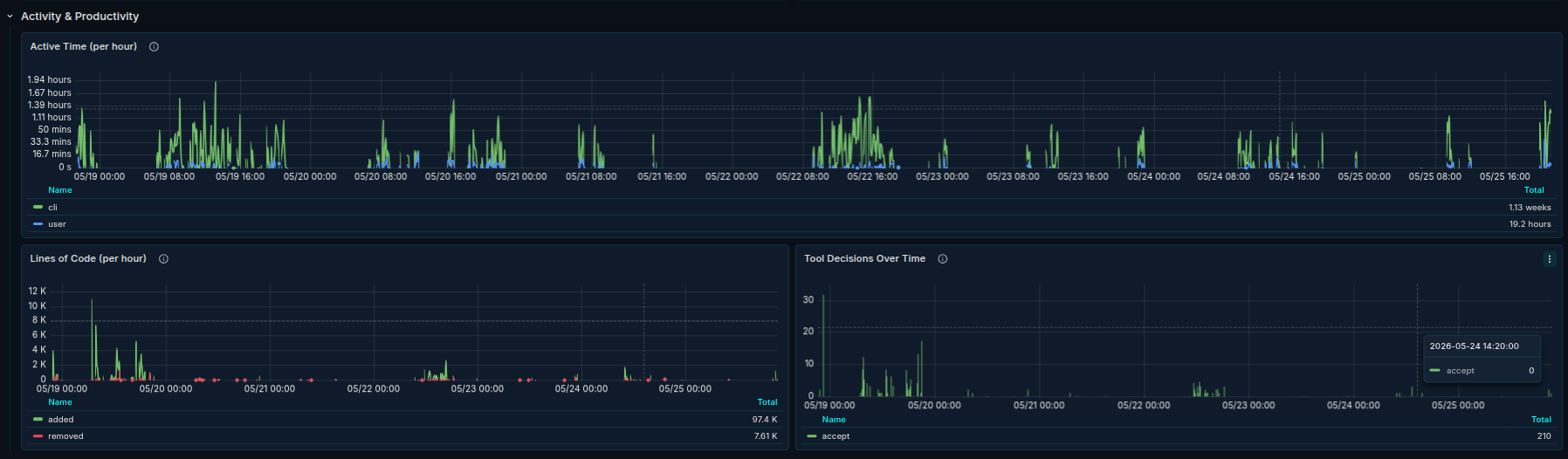The image size is (1568, 459).
Task: Collapse the Activity & Productivity row
Action: click(10, 17)
